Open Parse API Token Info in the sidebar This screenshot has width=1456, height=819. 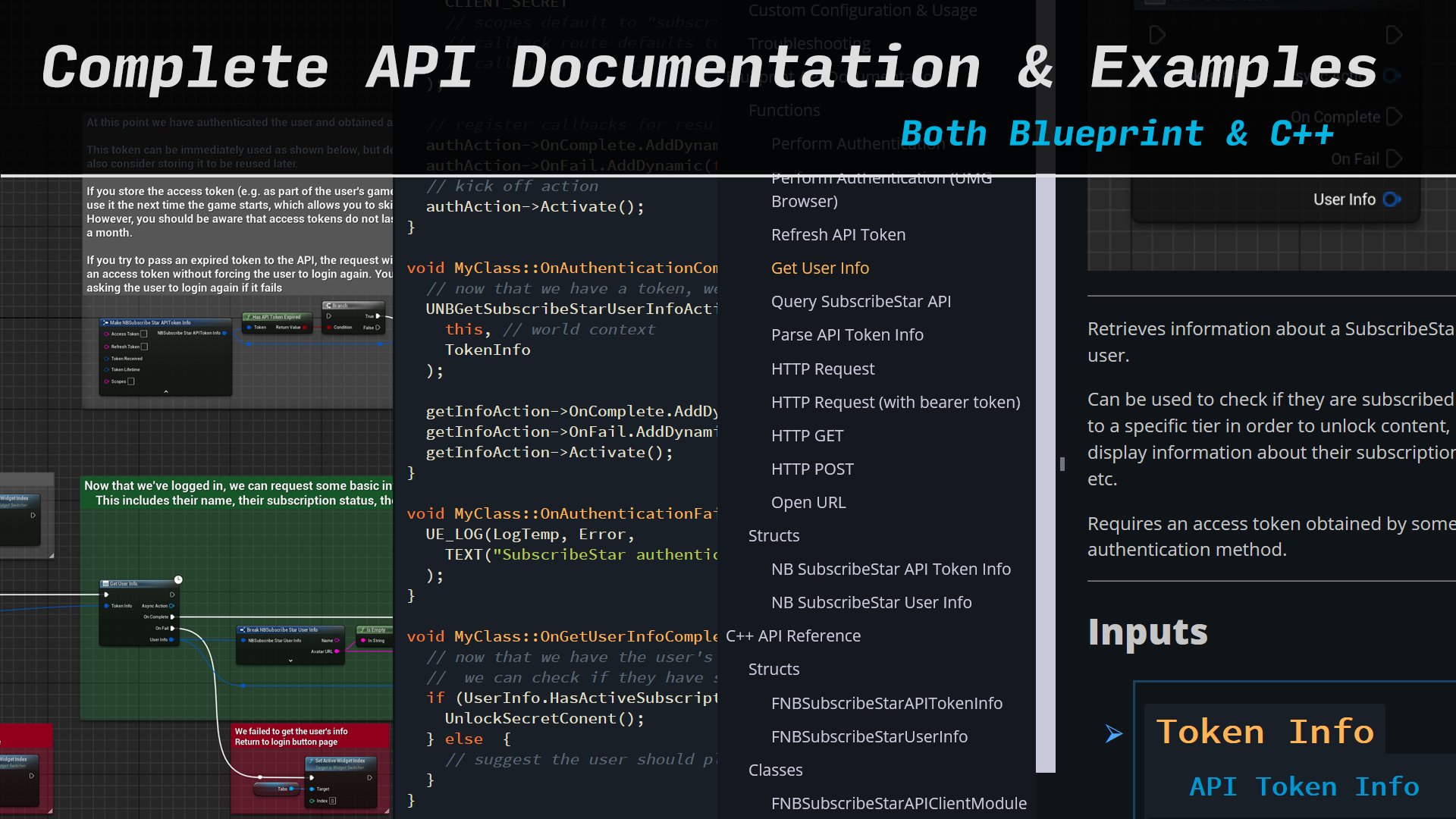[x=847, y=335]
